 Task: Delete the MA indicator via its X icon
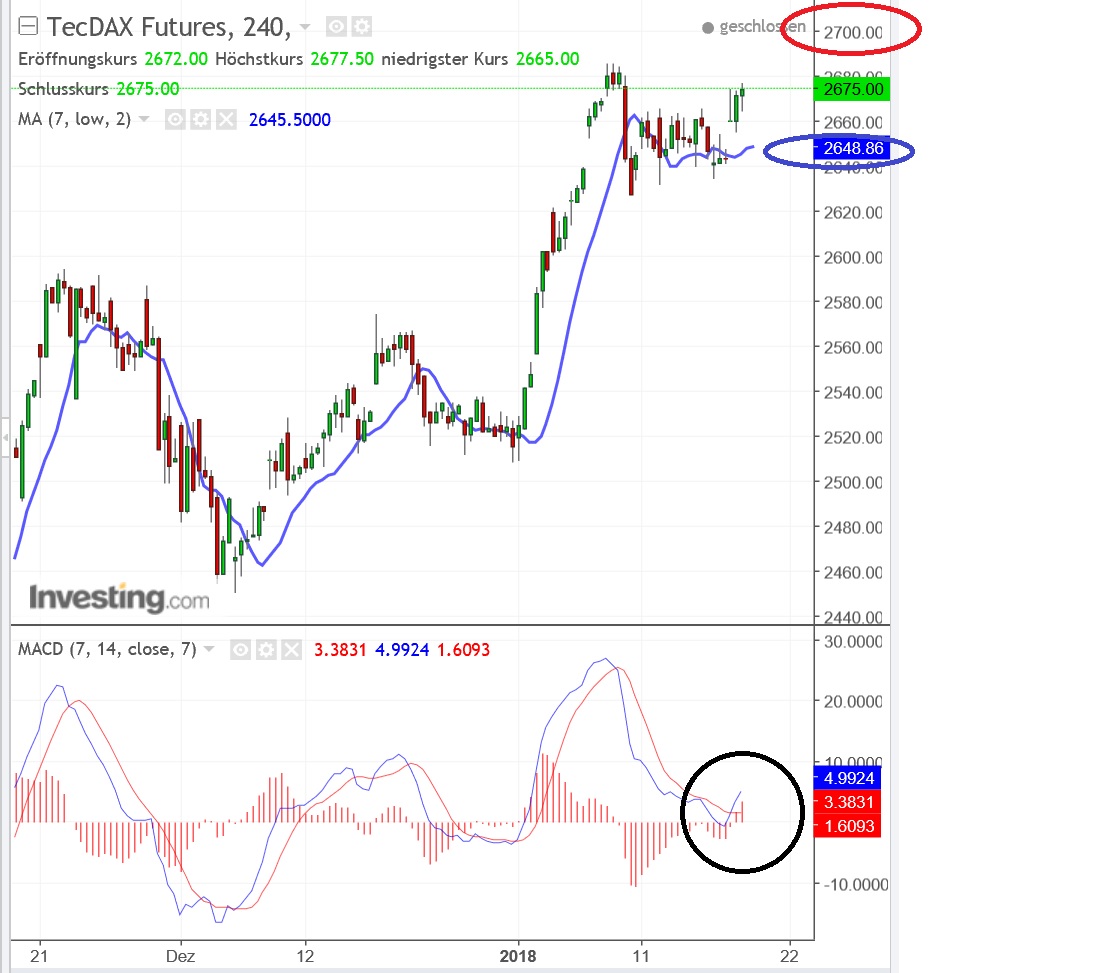tap(226, 119)
